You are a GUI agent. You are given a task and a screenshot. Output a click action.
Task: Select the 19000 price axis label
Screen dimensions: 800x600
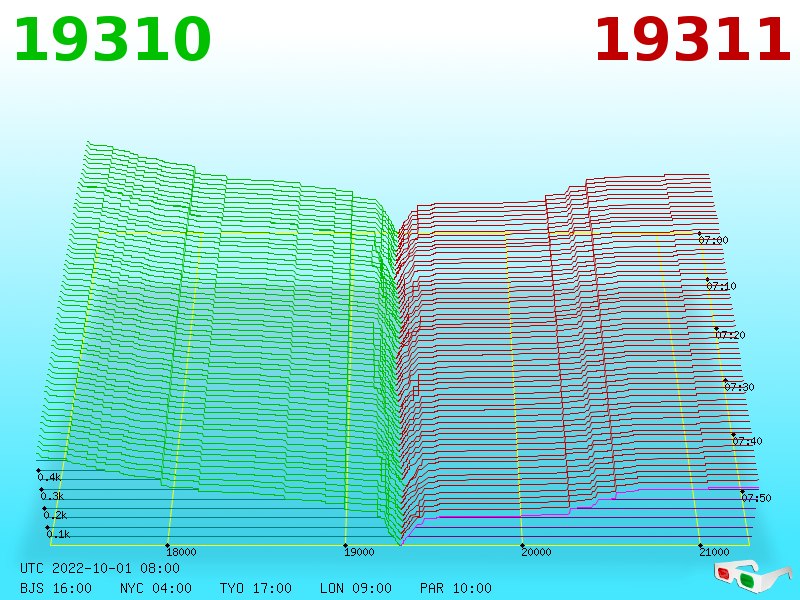359,552
